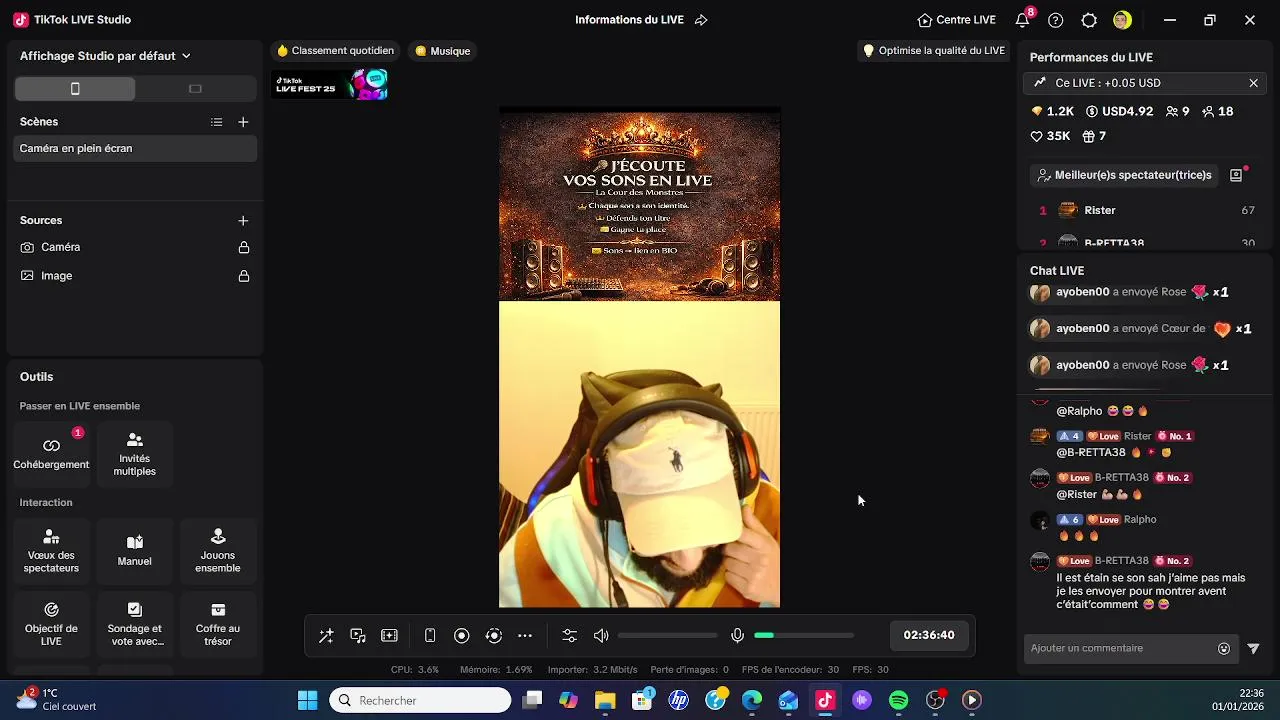Open the Musique tab

(443, 51)
